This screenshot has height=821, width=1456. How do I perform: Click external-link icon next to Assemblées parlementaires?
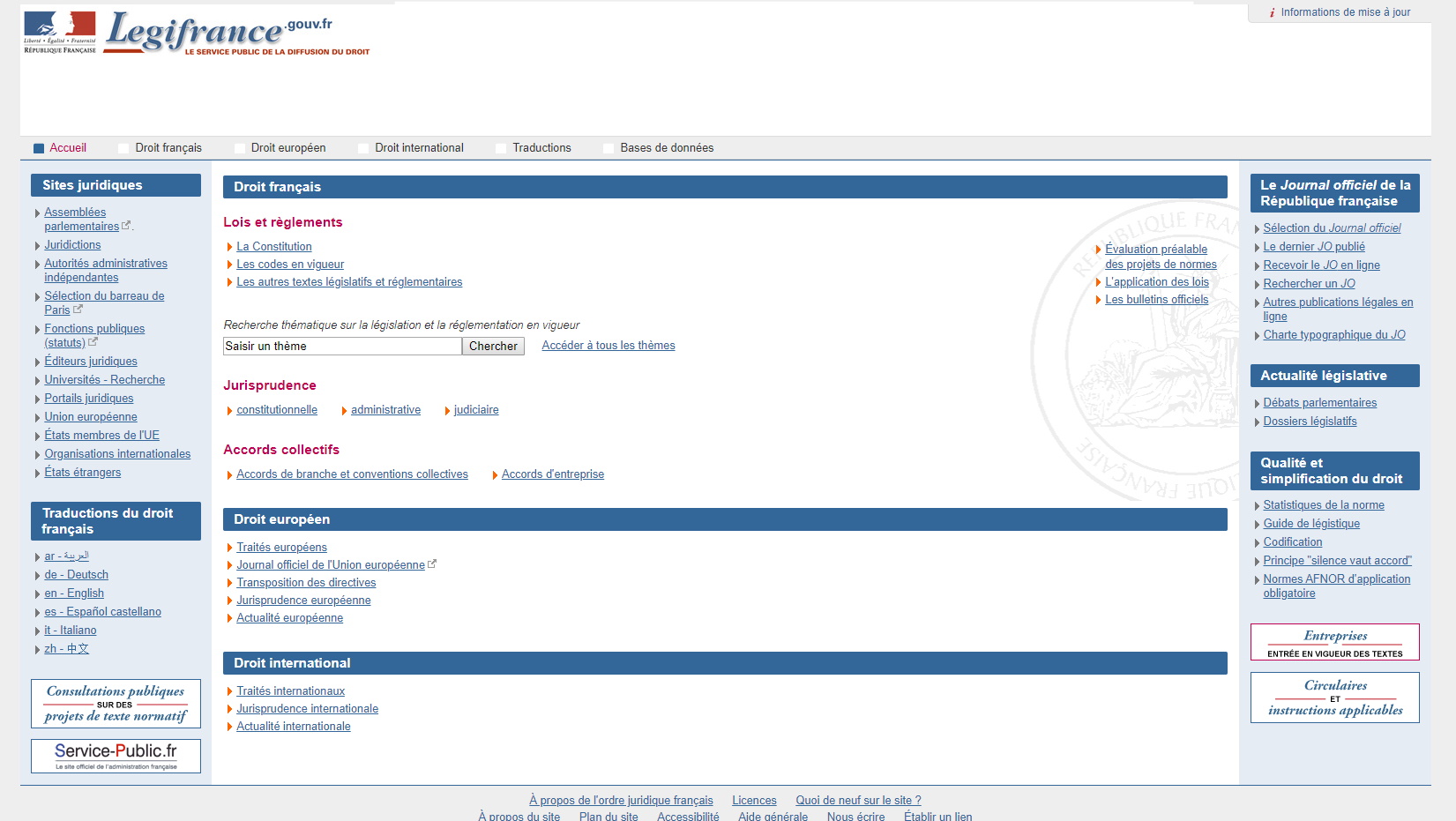click(126, 226)
